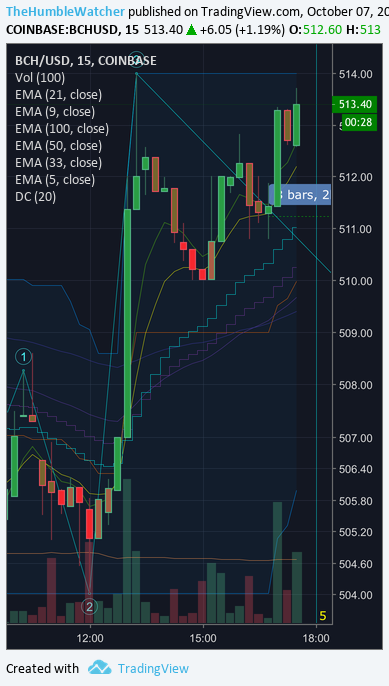Click the green up-arrow change indicator in header
The width and height of the screenshot is (389, 686).
point(191,30)
